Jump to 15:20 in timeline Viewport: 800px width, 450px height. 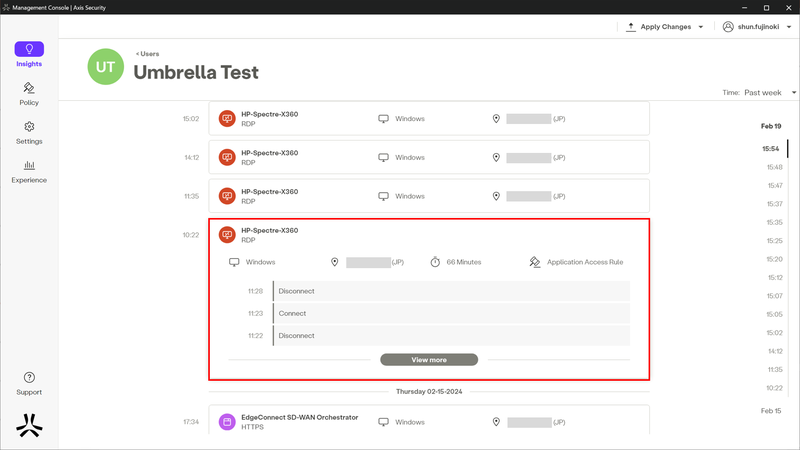tap(774, 259)
